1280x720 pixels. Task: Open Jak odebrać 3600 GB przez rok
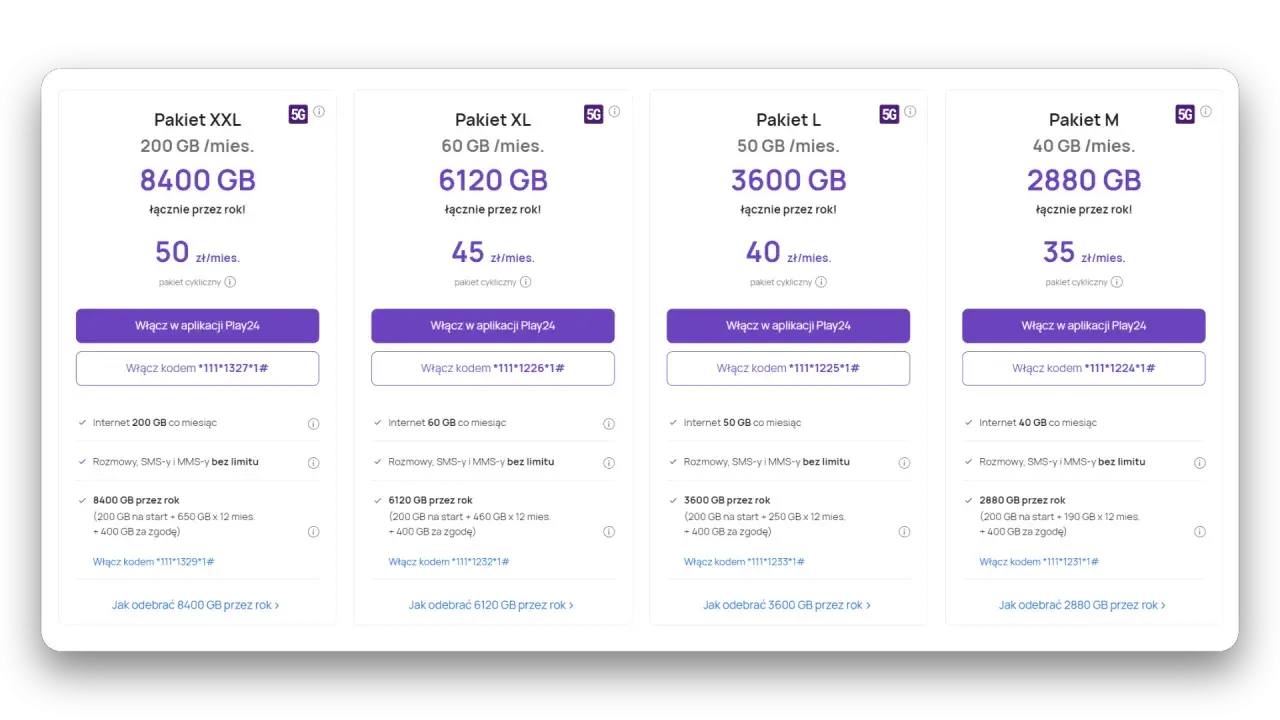pyautogui.click(x=787, y=605)
